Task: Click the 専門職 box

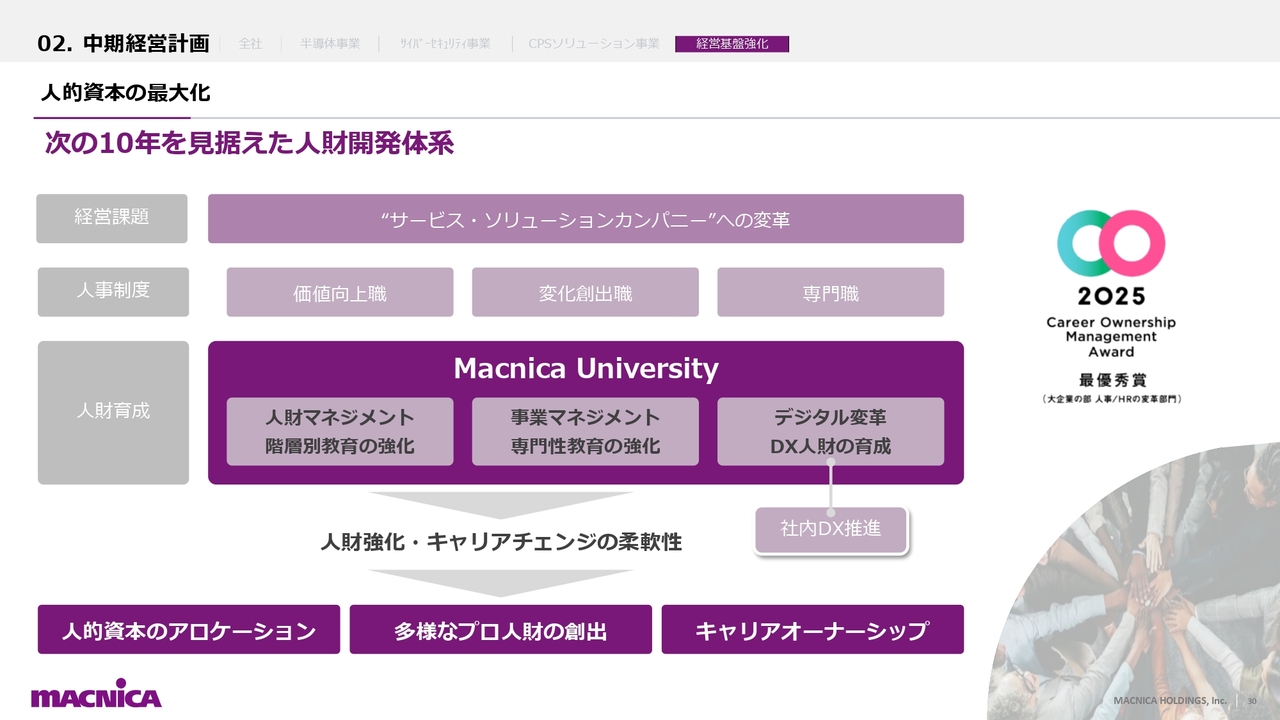Action: point(830,293)
